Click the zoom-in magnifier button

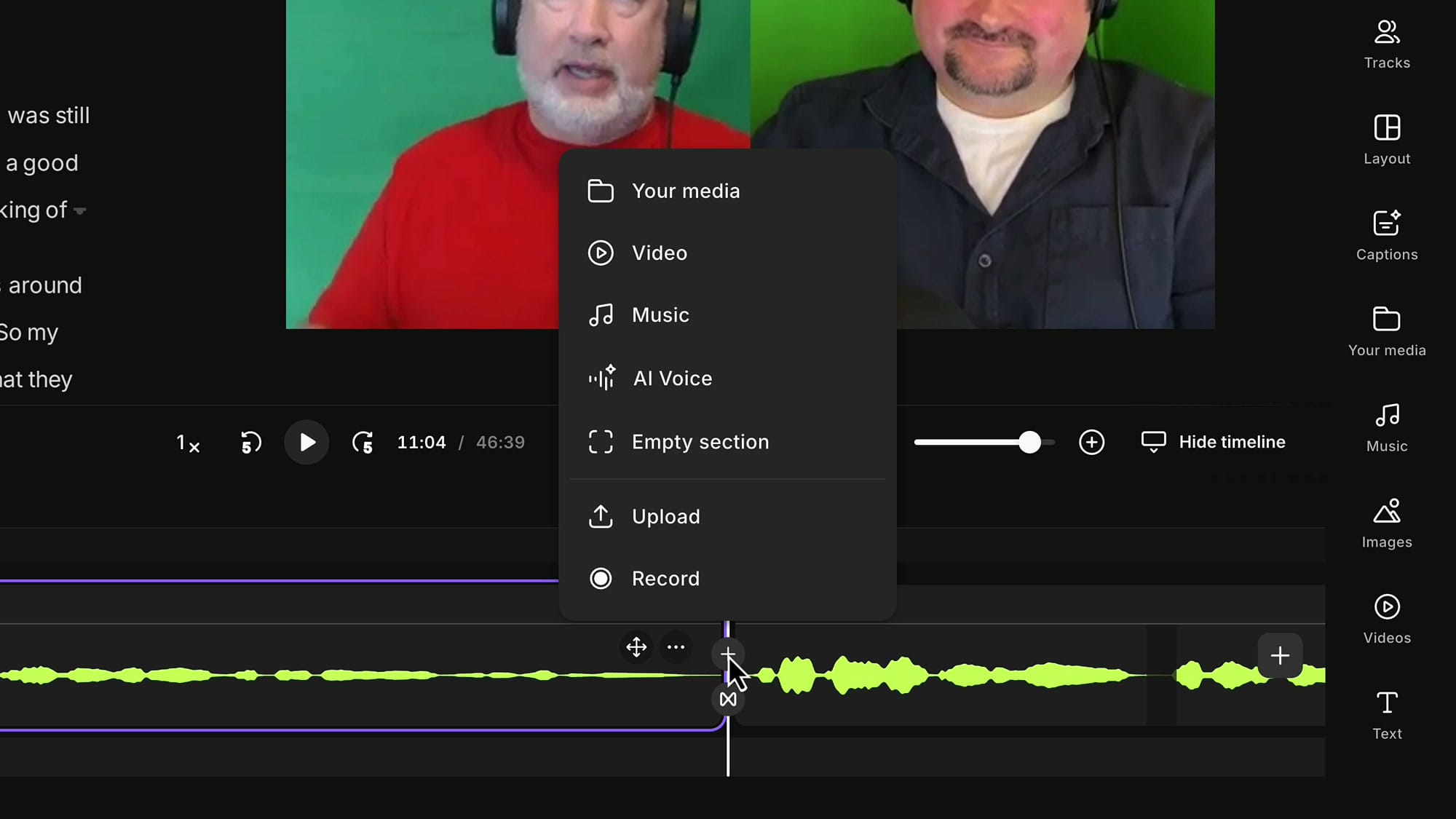(1091, 442)
